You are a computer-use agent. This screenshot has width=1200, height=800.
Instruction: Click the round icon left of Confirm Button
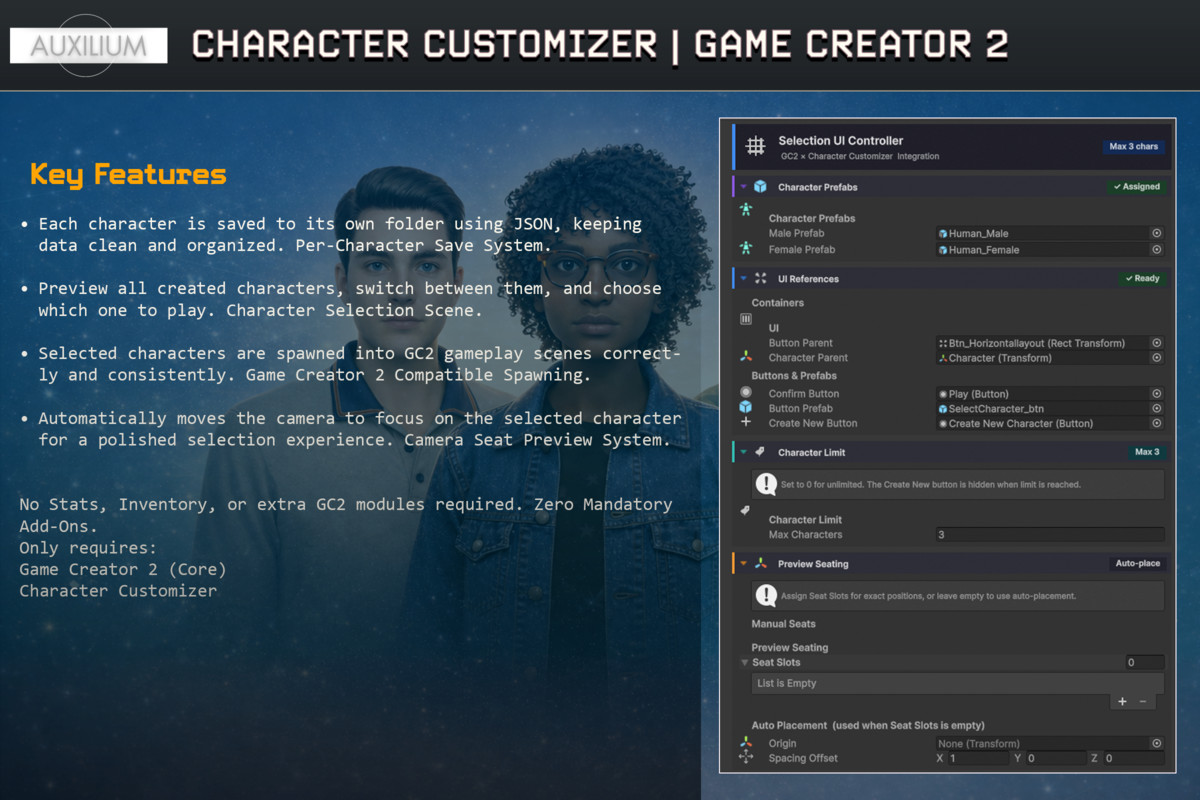pos(745,392)
